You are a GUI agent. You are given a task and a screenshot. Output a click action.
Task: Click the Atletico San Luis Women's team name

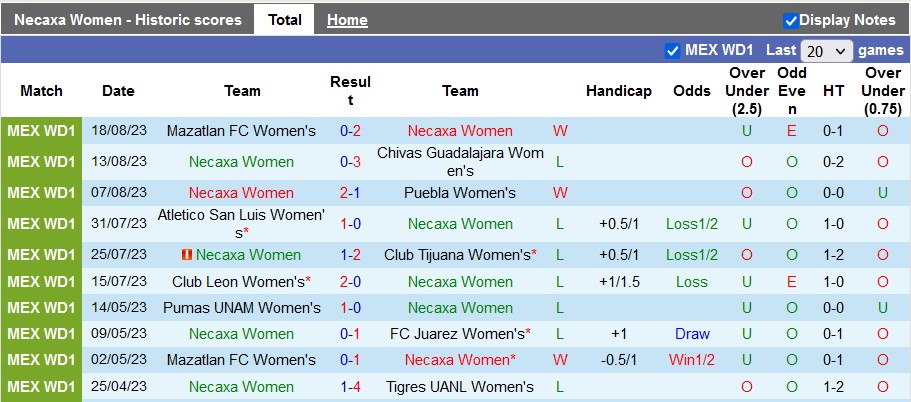point(242,224)
